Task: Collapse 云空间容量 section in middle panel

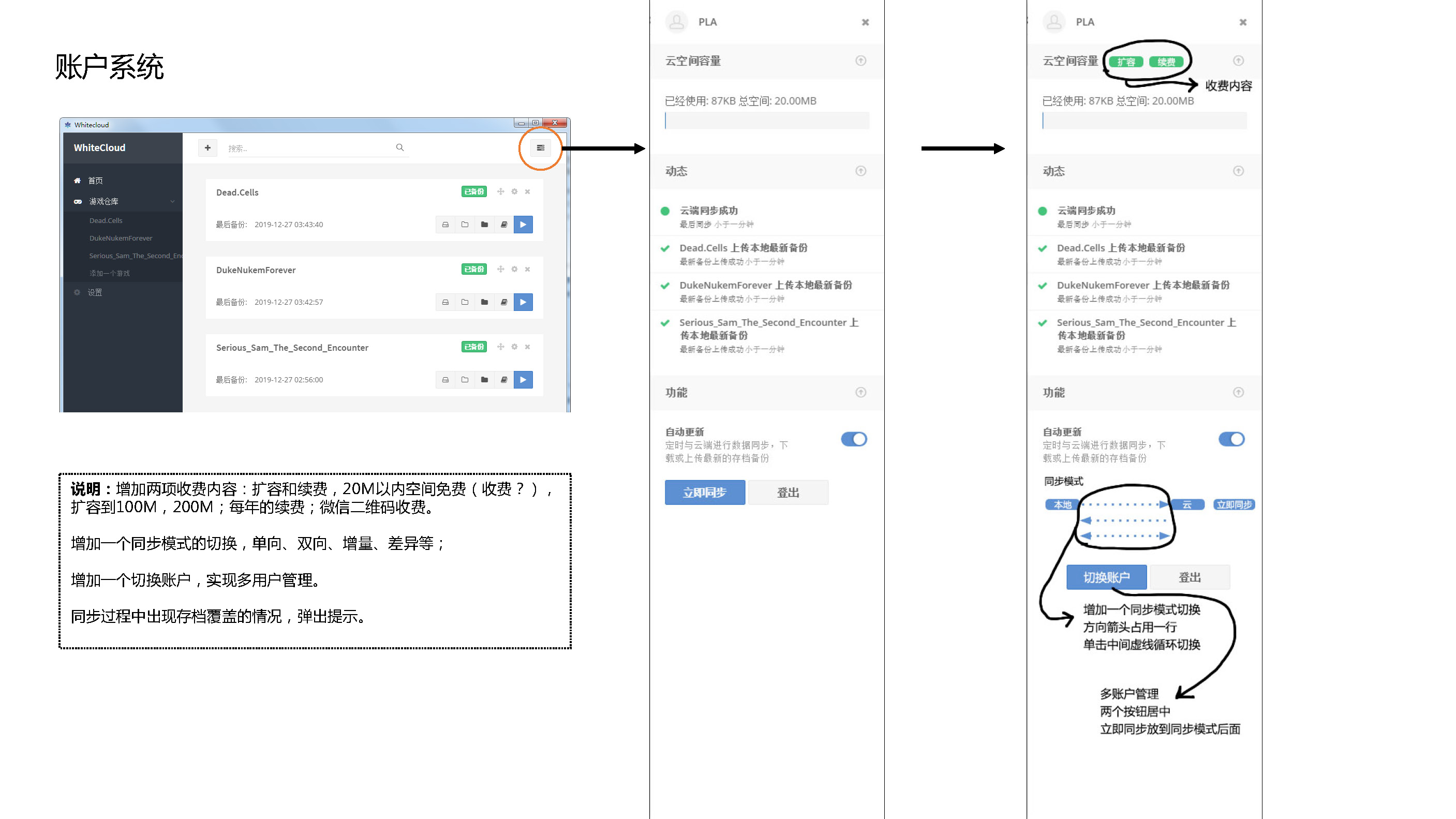Action: (x=860, y=61)
